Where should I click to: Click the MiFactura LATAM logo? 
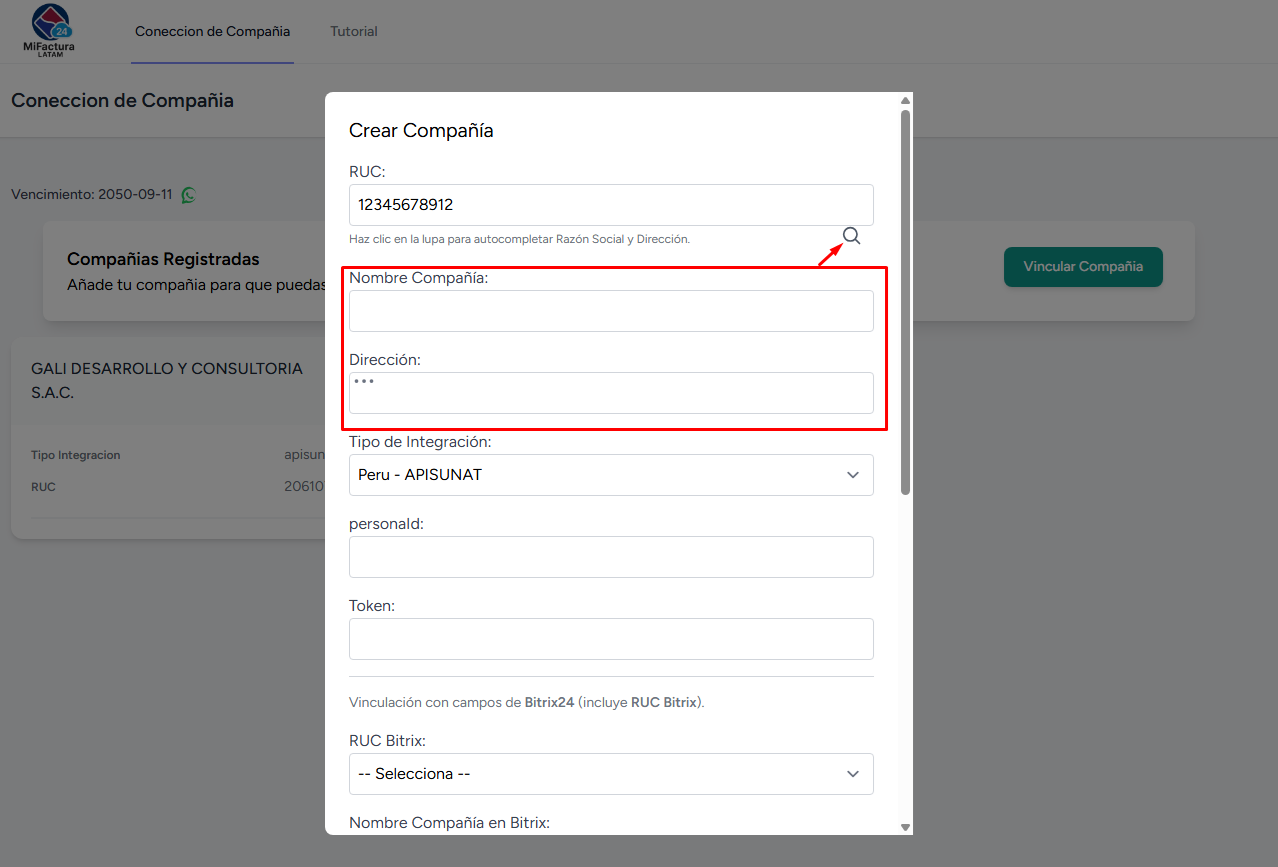[49, 30]
